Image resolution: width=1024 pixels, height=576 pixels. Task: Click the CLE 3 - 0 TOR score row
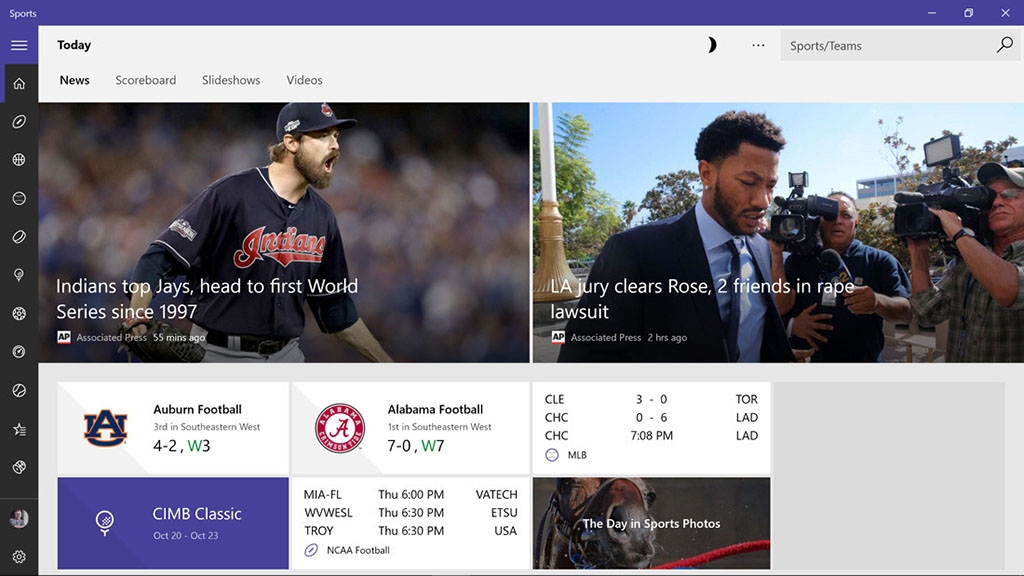tap(651, 399)
